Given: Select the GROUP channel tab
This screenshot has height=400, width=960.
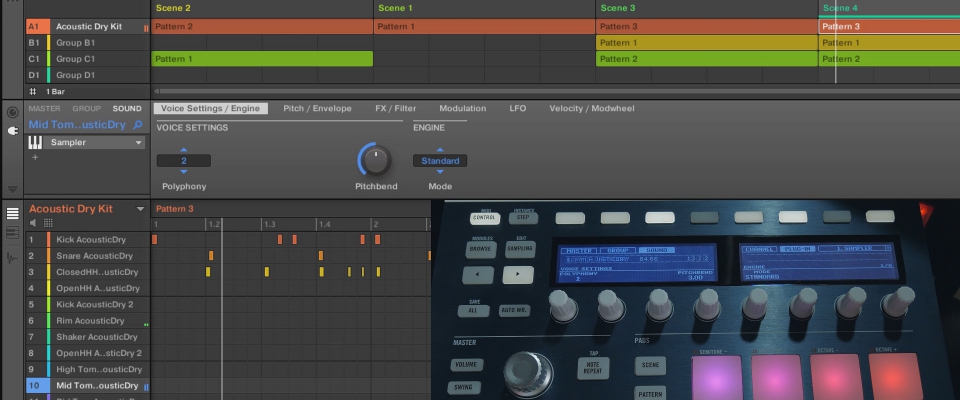Looking at the screenshot, I should [86, 108].
